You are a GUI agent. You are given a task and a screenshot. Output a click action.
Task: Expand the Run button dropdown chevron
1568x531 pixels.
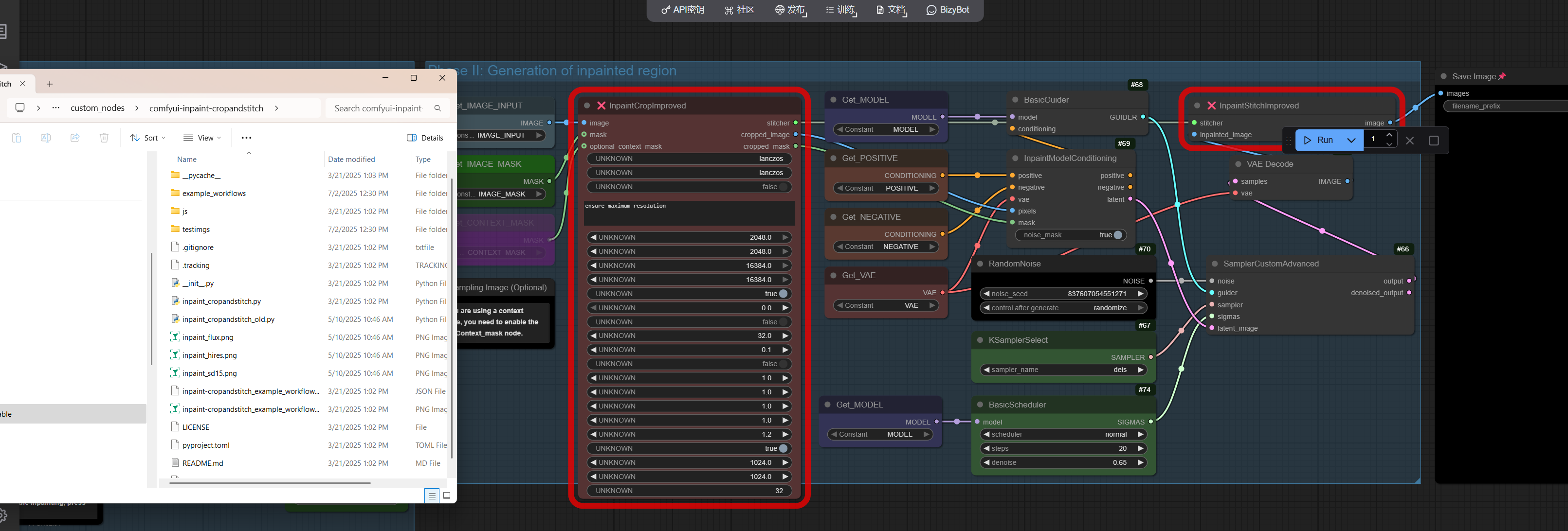pos(1351,140)
